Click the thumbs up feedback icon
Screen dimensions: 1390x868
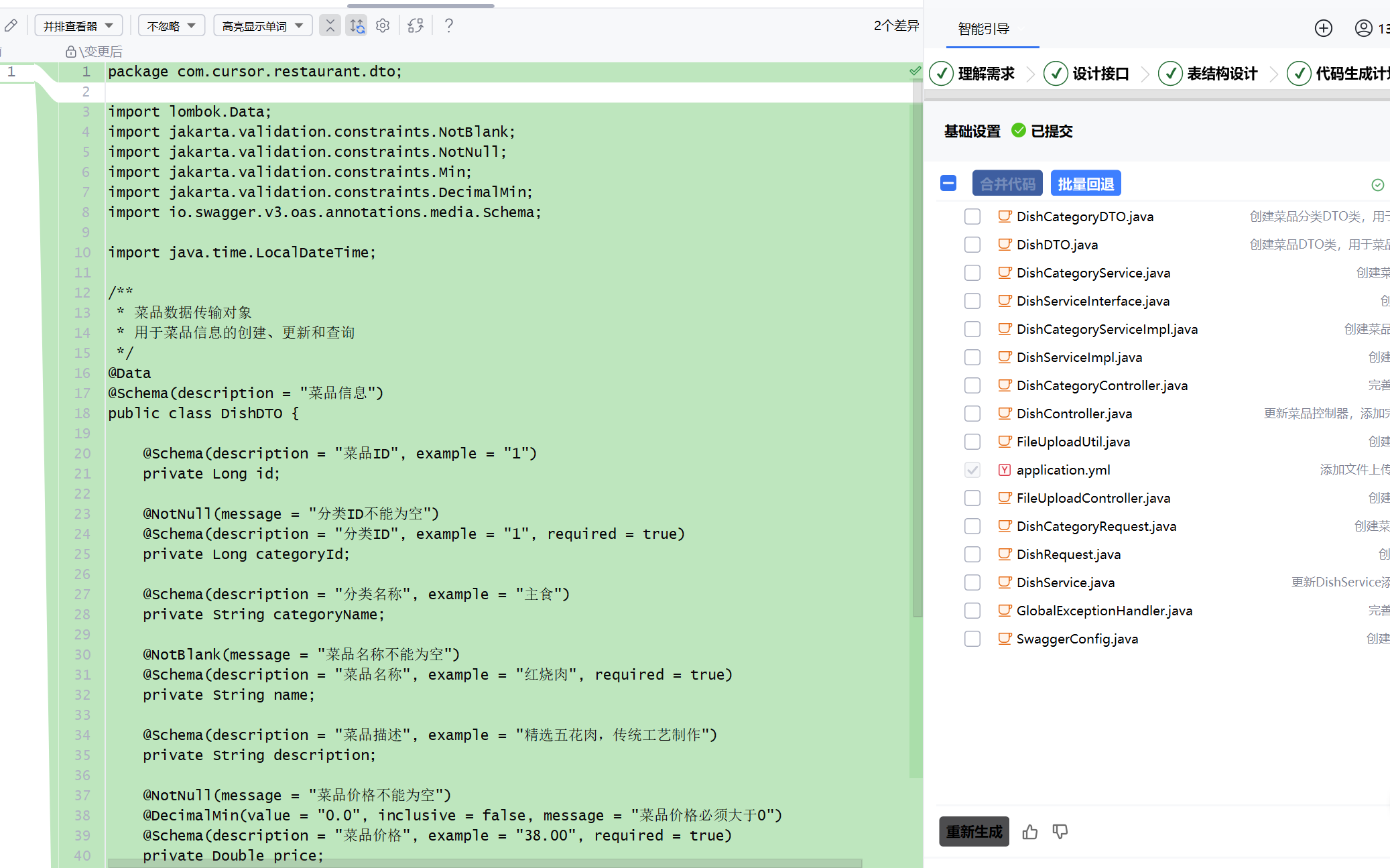[1030, 832]
